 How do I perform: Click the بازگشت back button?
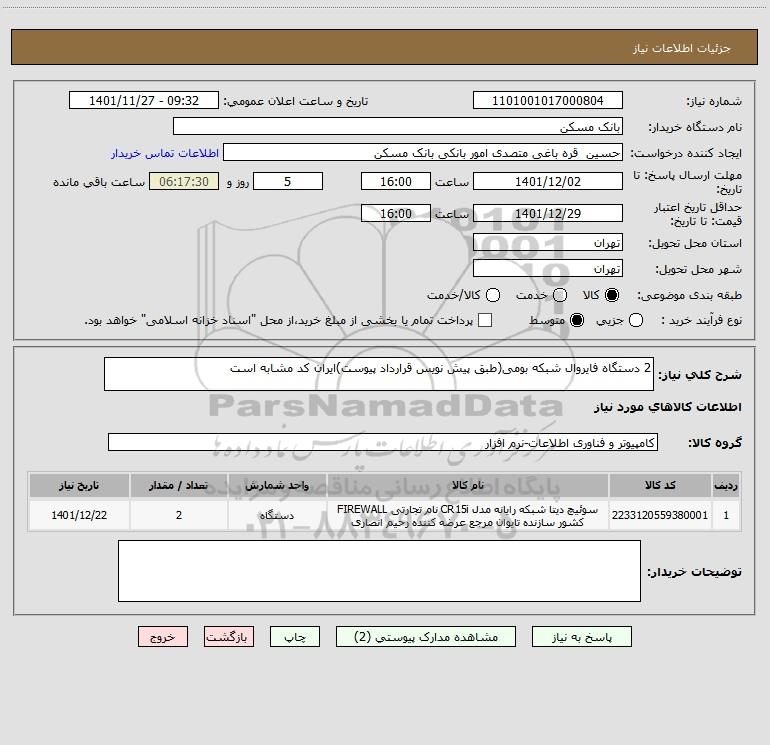point(229,637)
